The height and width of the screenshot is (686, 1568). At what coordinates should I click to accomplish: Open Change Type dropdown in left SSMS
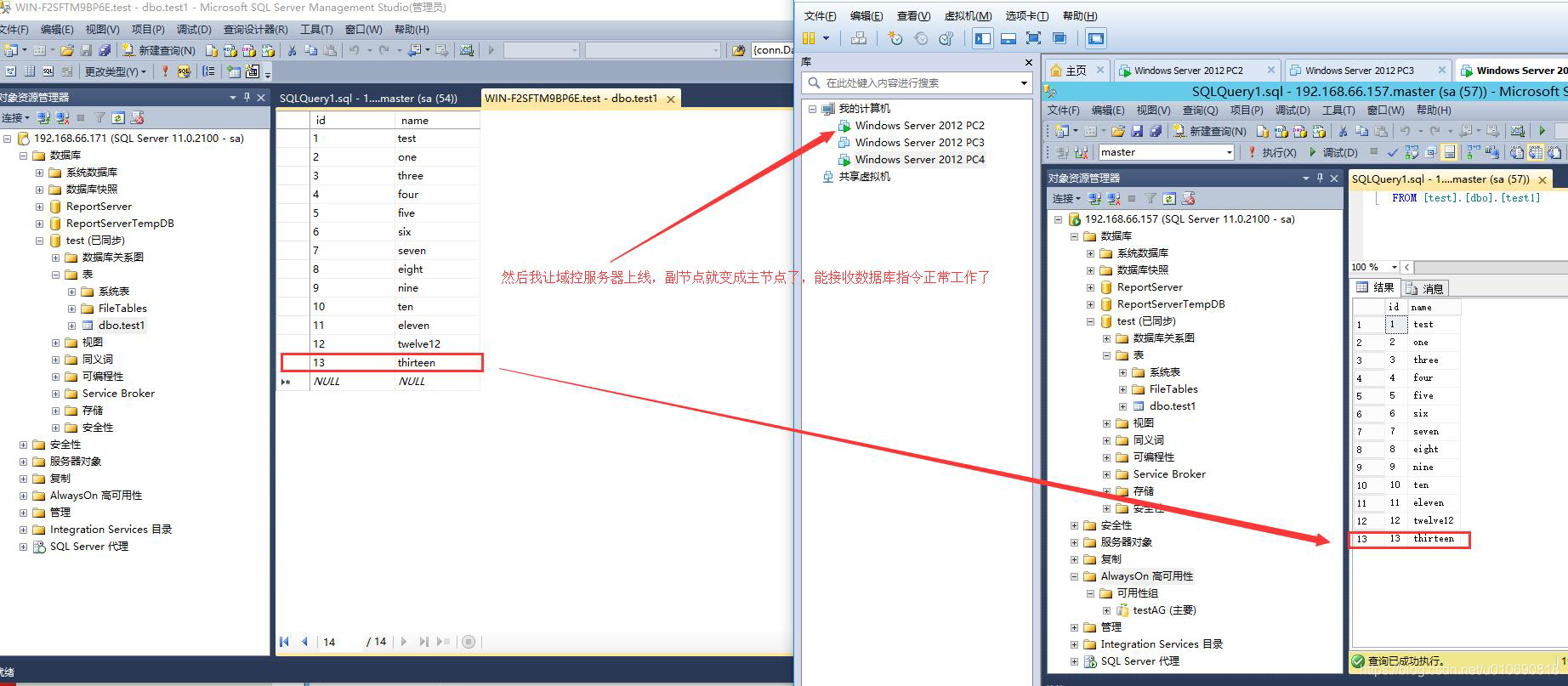(115, 71)
